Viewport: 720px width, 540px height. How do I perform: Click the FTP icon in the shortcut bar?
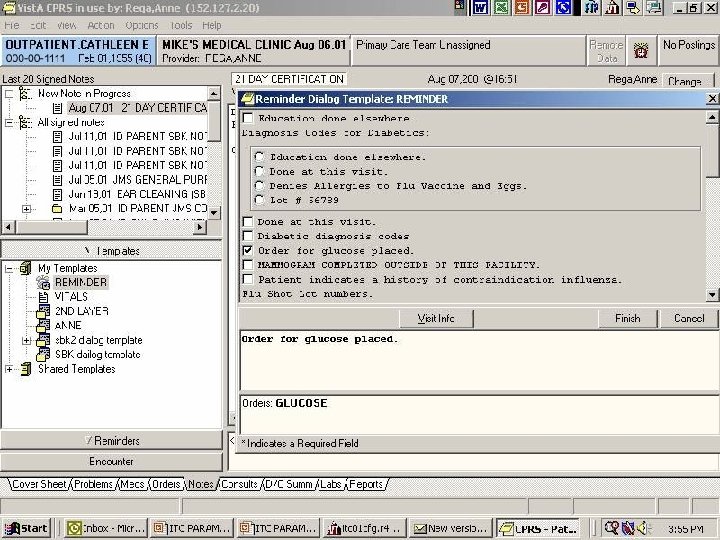592,7
